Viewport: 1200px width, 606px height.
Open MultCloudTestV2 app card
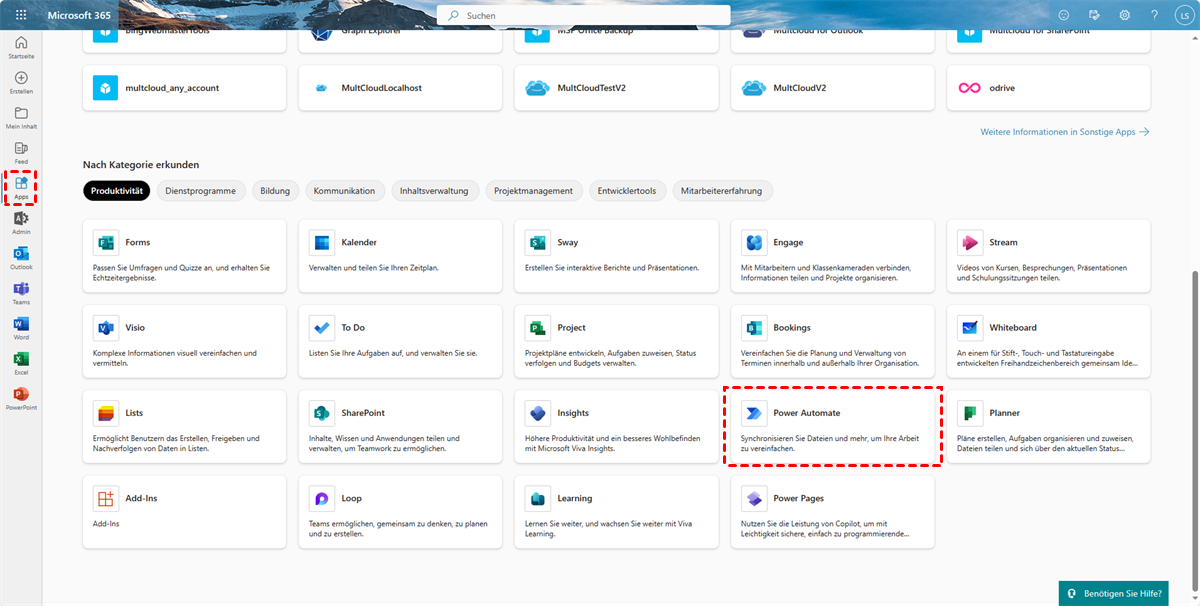coord(616,88)
